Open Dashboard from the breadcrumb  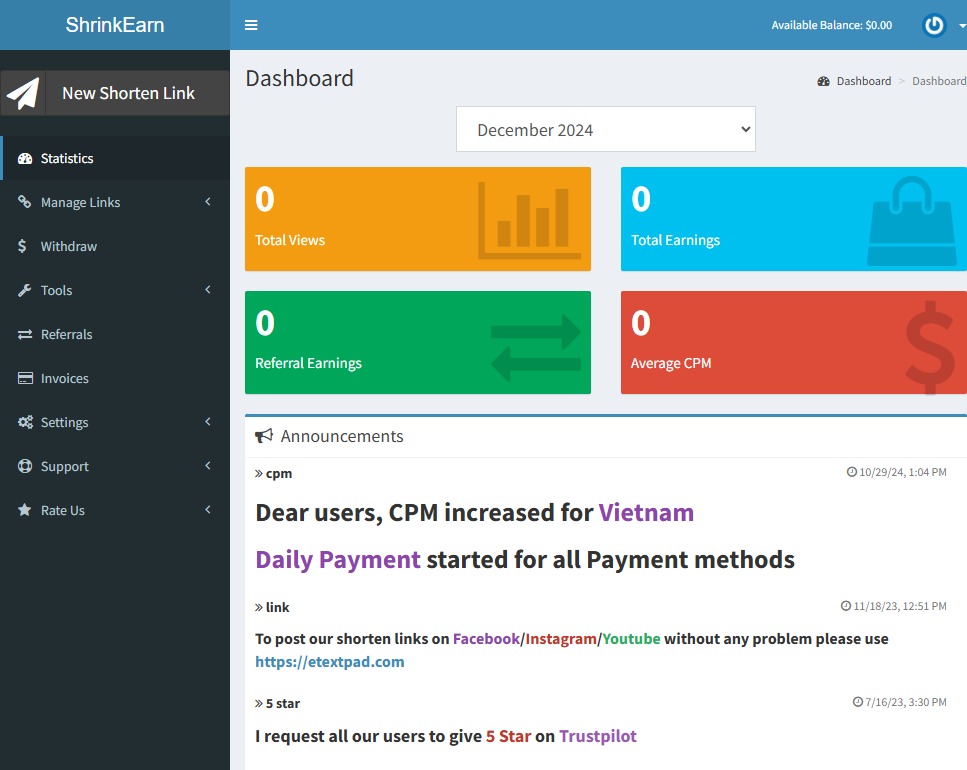(864, 81)
